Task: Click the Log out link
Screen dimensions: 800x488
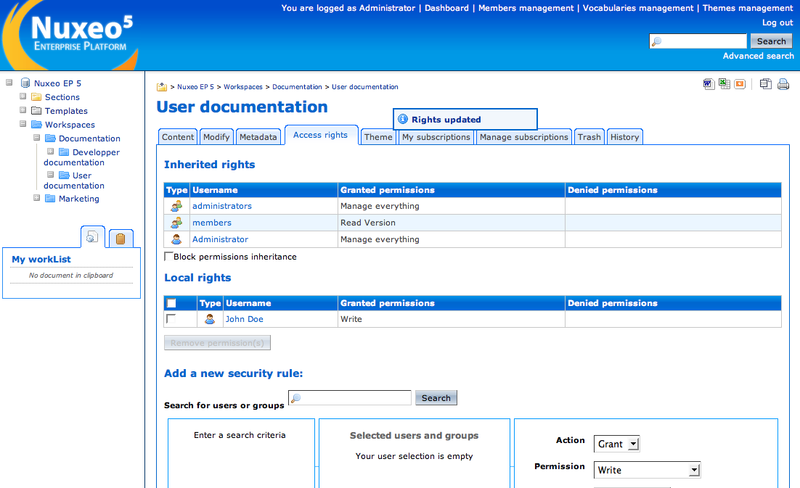Action: [x=778, y=22]
